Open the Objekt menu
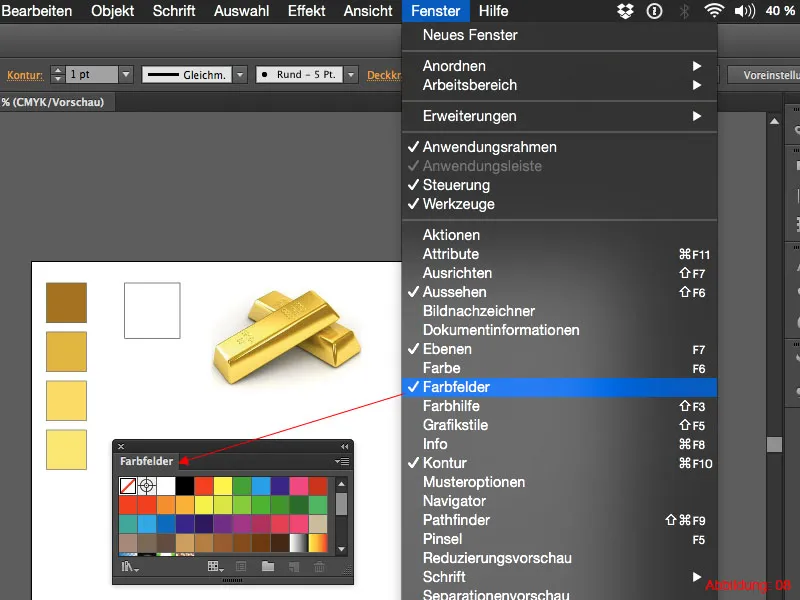This screenshot has height=600, width=800. (x=112, y=11)
